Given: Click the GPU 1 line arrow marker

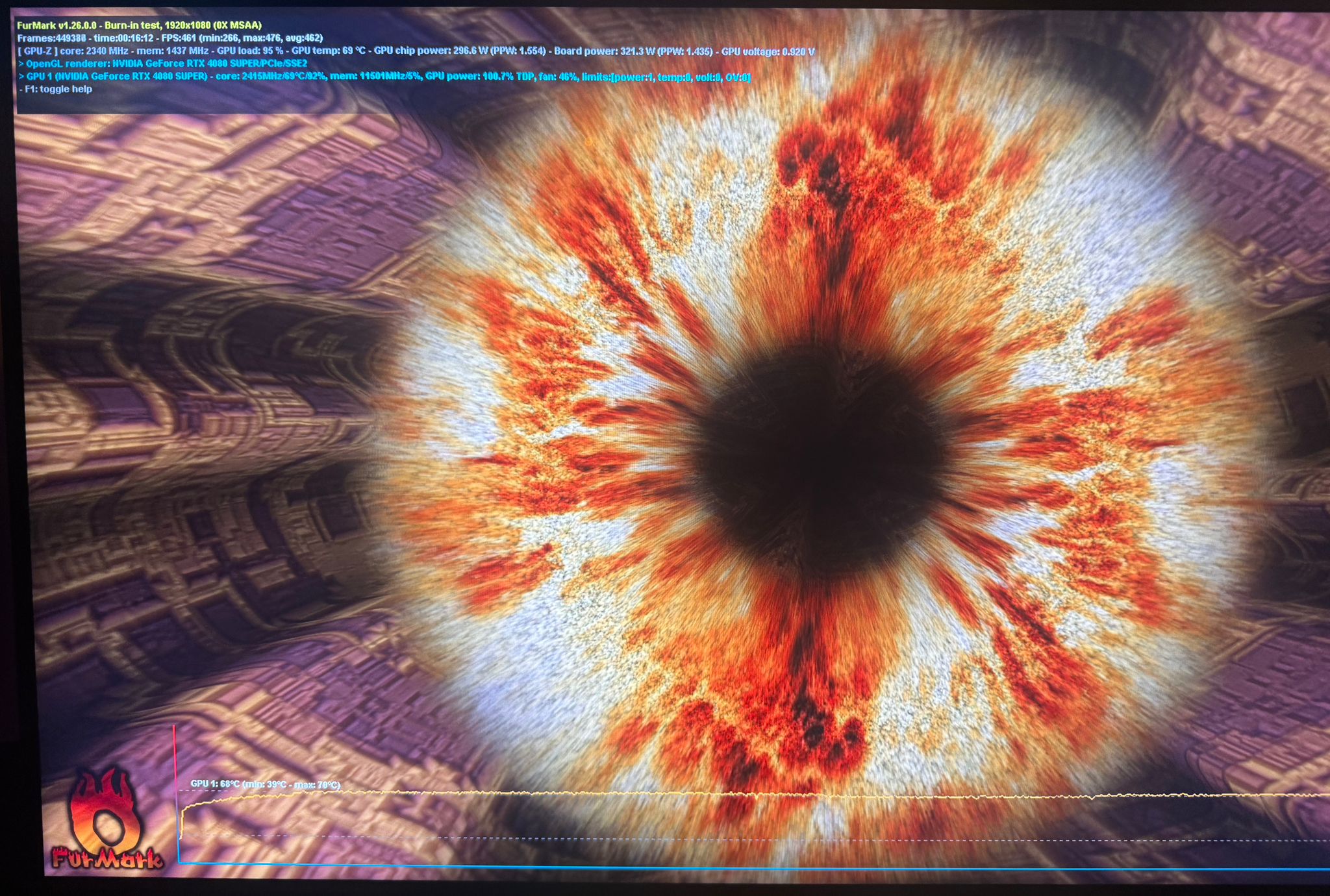Looking at the screenshot, I should pos(21,77).
